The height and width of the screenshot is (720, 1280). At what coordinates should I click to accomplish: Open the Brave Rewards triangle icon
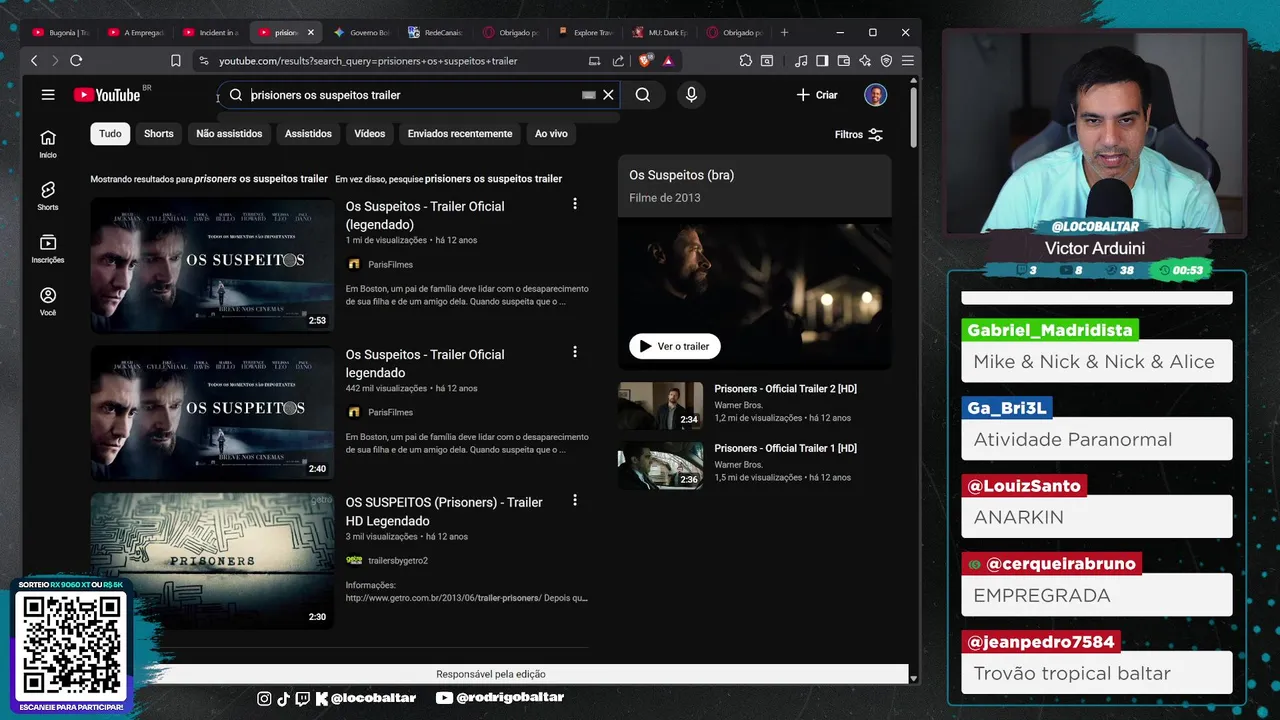click(668, 61)
